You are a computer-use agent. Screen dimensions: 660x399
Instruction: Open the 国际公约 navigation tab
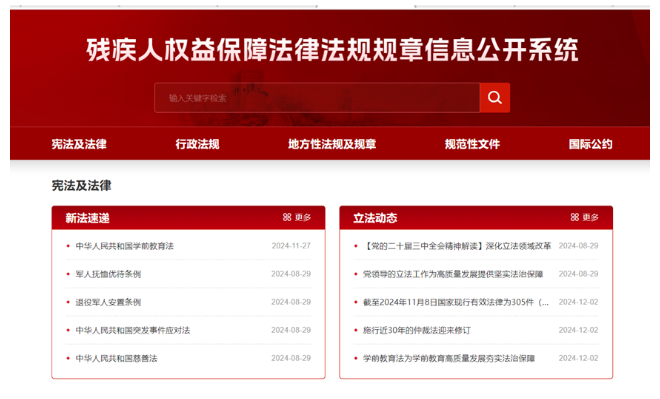pos(591,144)
